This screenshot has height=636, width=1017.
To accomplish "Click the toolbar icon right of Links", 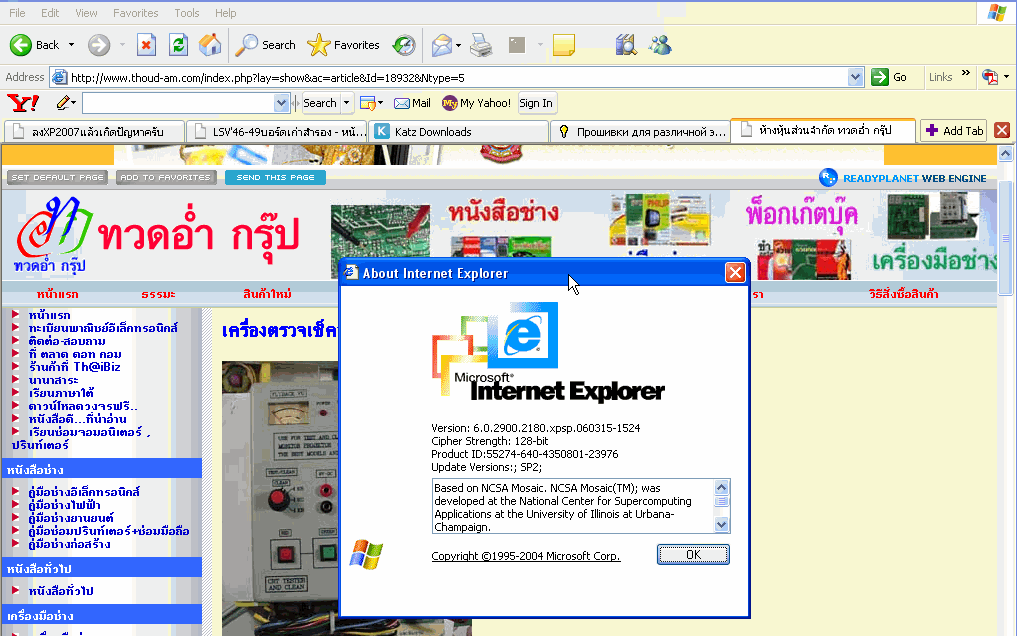I will click(x=990, y=77).
